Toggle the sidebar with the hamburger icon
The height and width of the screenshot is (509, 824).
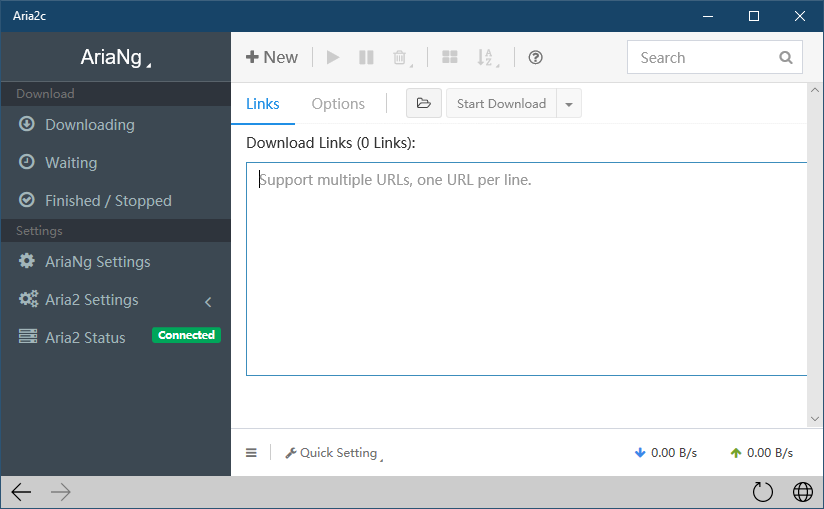tap(251, 453)
